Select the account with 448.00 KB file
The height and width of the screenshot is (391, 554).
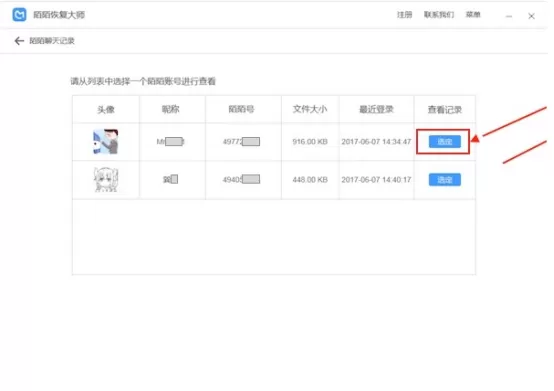point(444,180)
